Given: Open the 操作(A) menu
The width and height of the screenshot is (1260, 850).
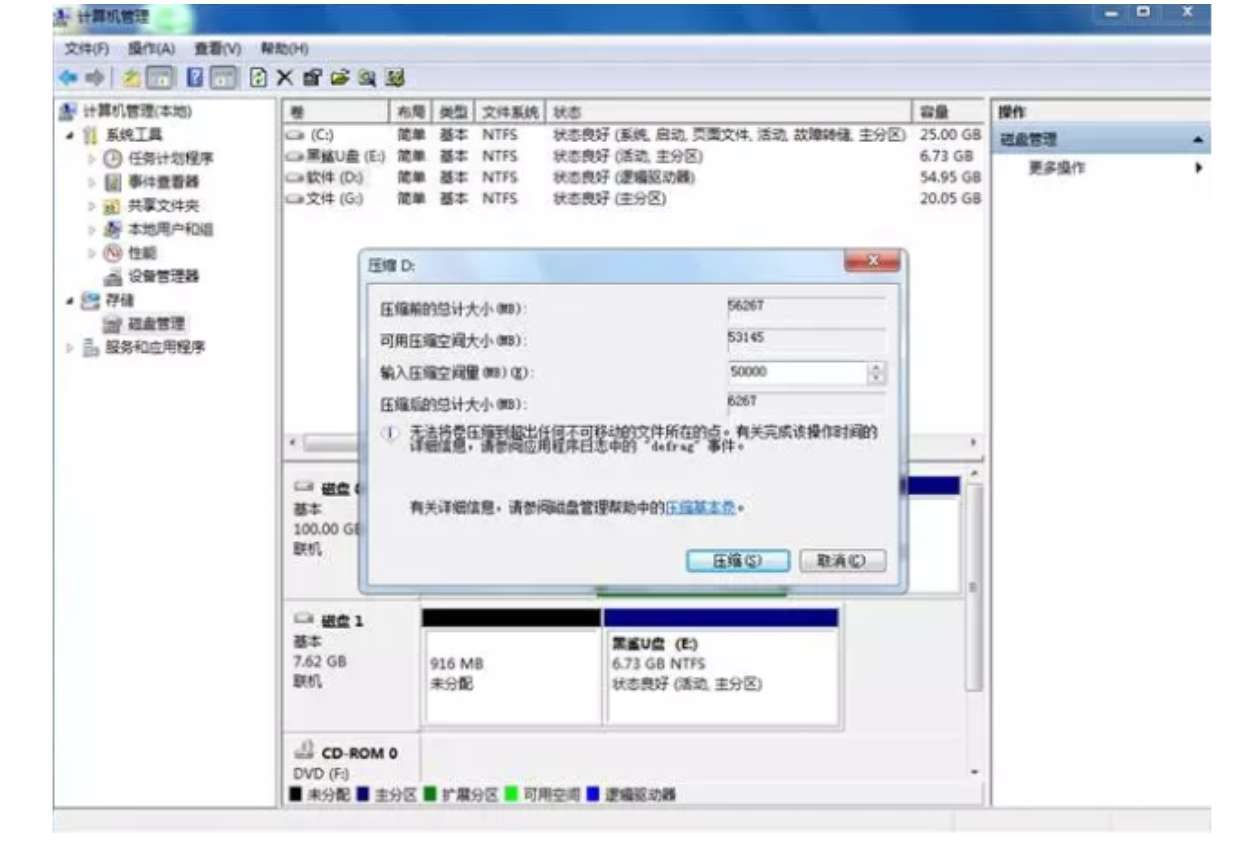Looking at the screenshot, I should [x=151, y=49].
